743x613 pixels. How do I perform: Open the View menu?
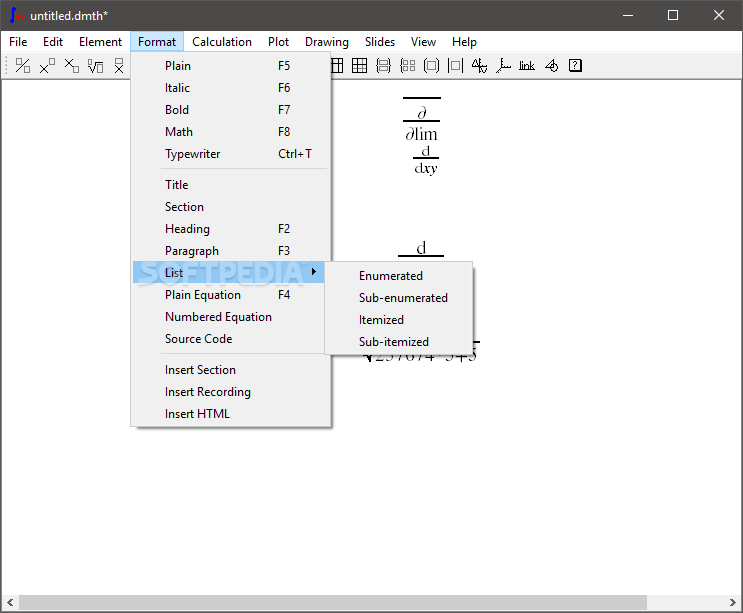423,42
